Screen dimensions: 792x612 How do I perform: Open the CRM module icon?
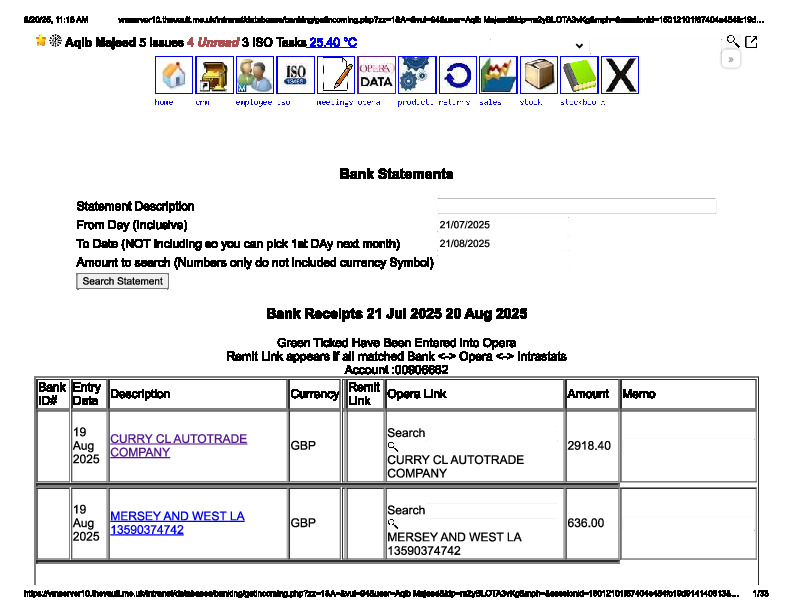[215, 76]
